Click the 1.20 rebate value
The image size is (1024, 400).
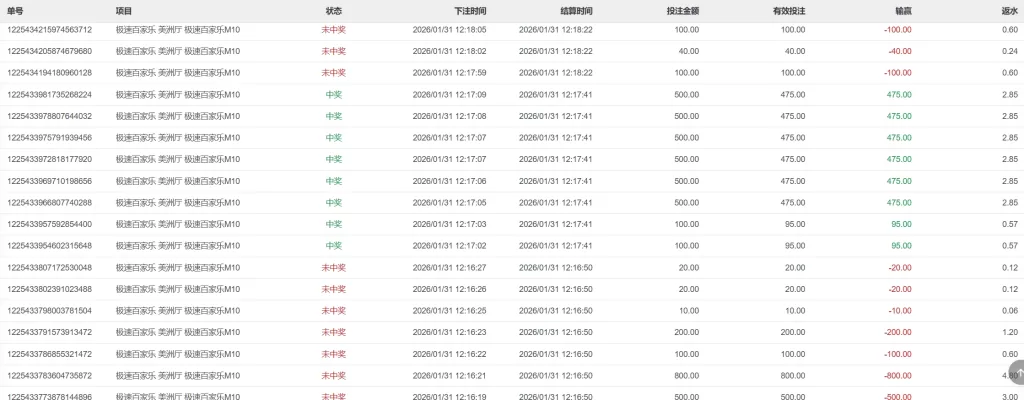(x=1010, y=332)
